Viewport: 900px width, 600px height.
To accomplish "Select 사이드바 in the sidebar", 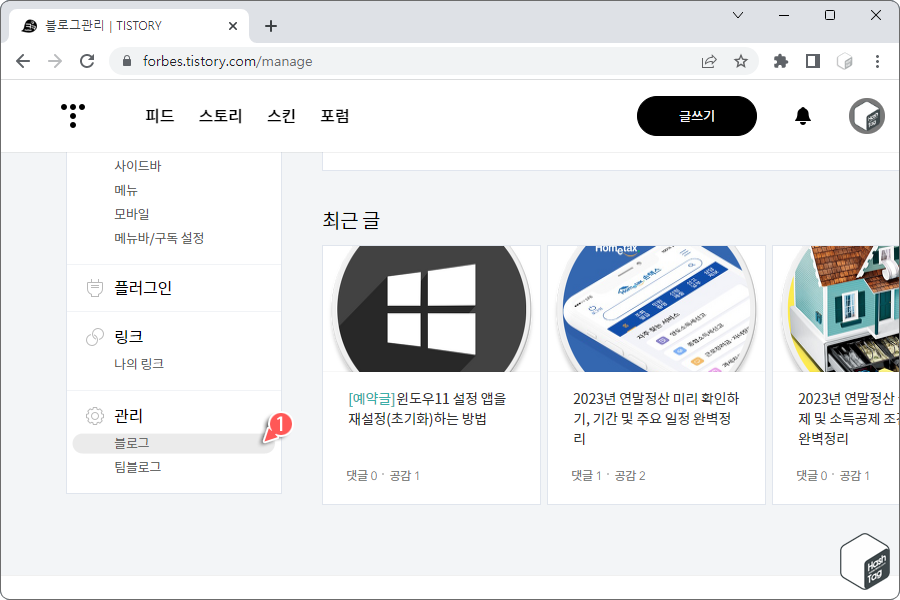I will (138, 166).
